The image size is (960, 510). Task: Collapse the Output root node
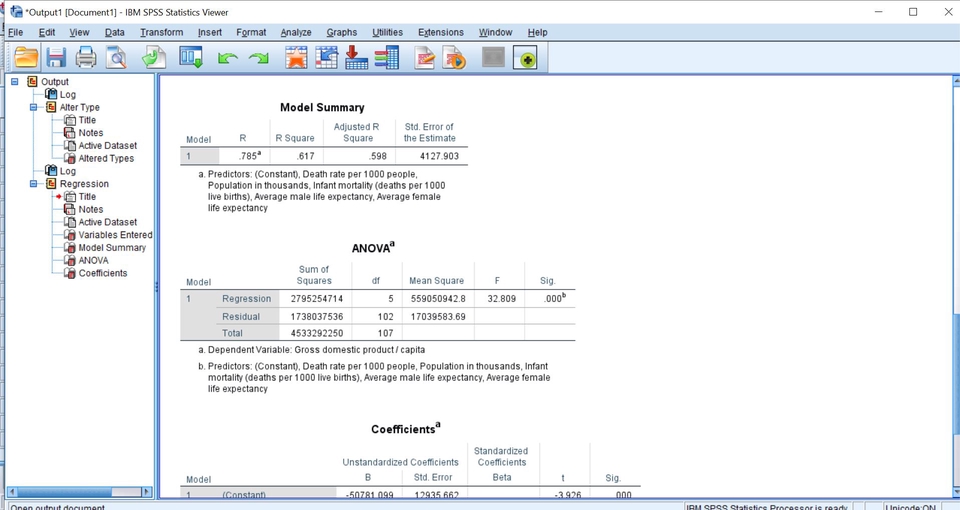(15, 81)
